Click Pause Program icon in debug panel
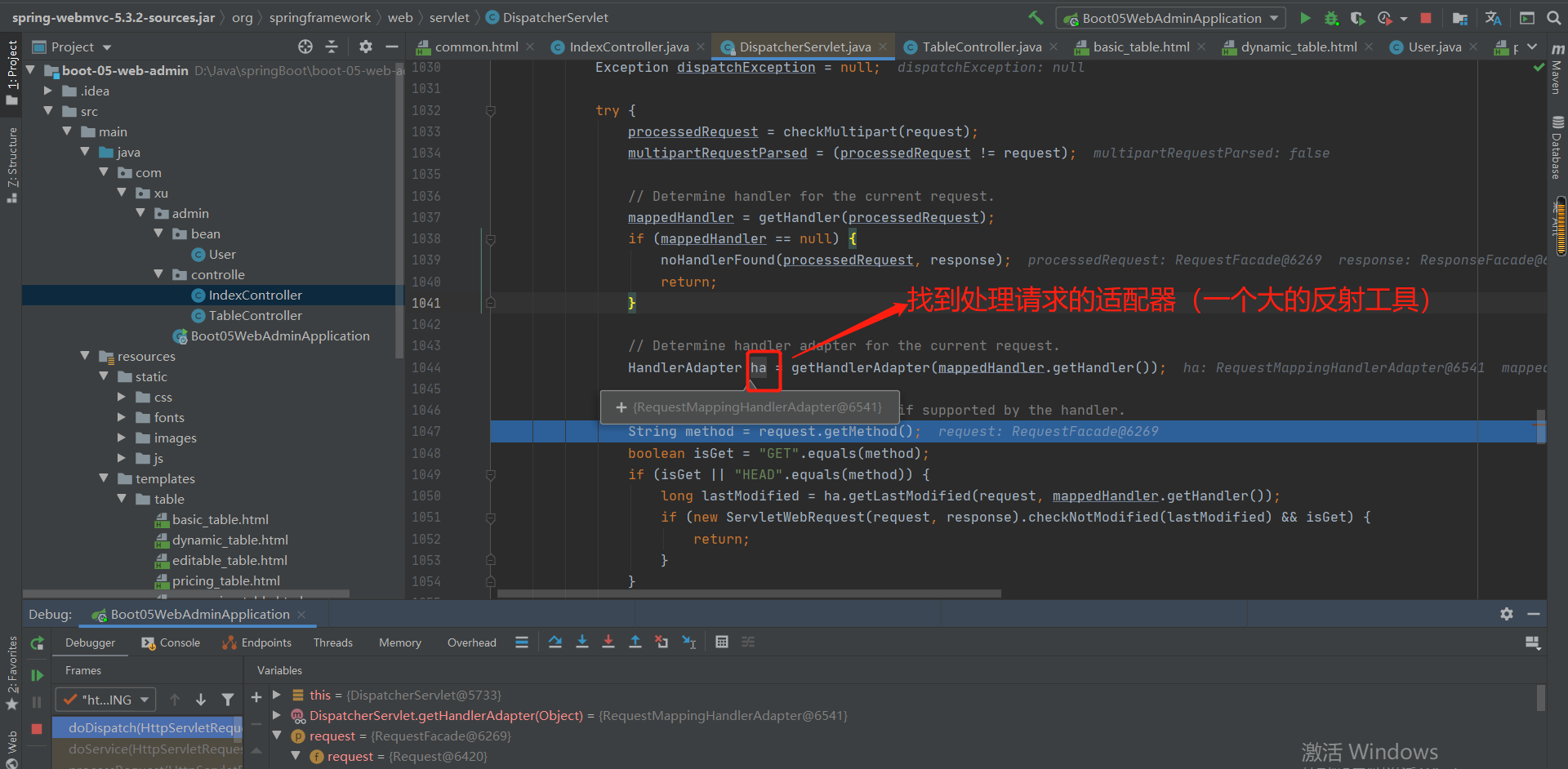The width and height of the screenshot is (1568, 769). 37,702
